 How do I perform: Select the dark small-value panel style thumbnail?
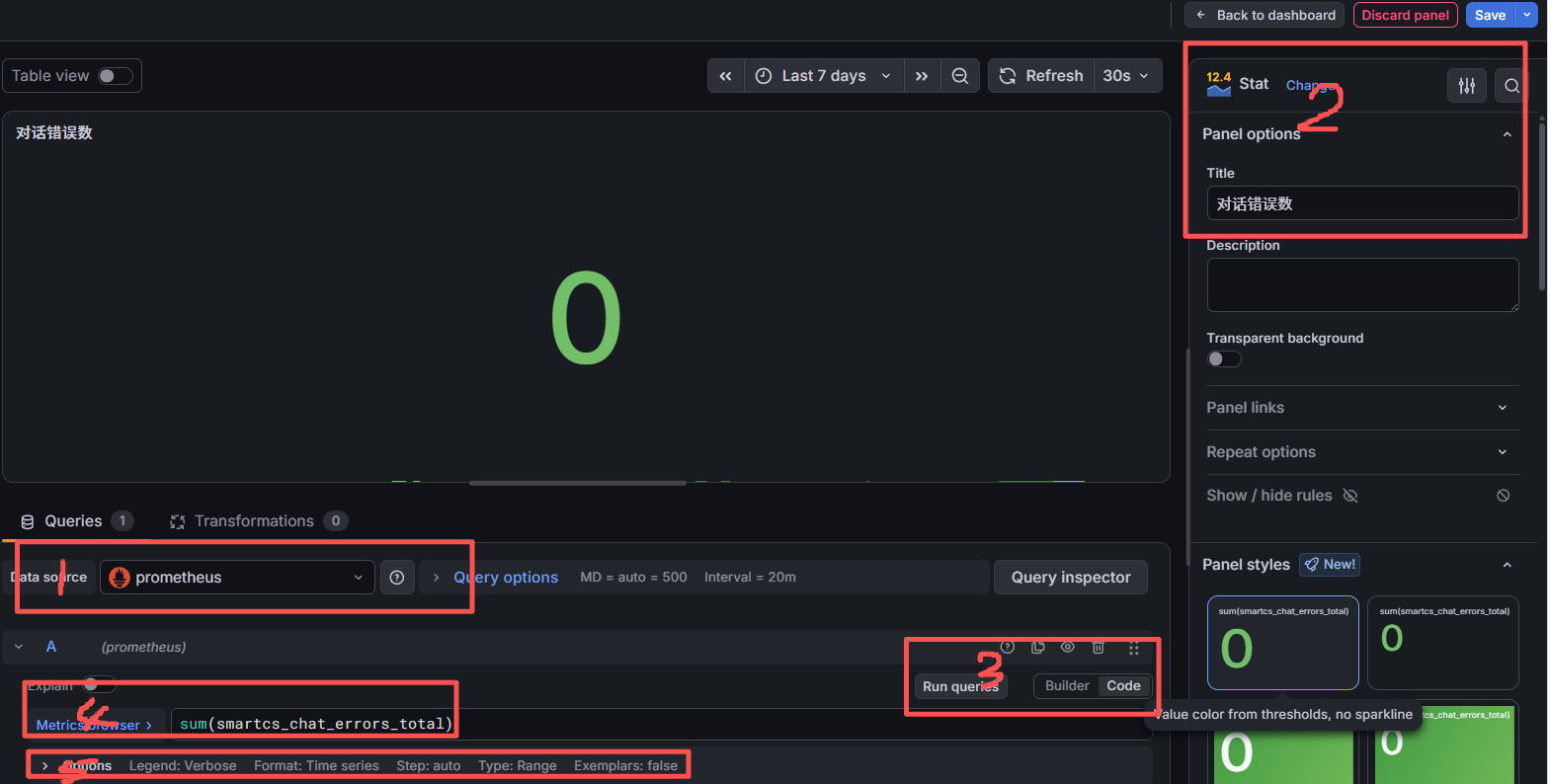click(1443, 643)
